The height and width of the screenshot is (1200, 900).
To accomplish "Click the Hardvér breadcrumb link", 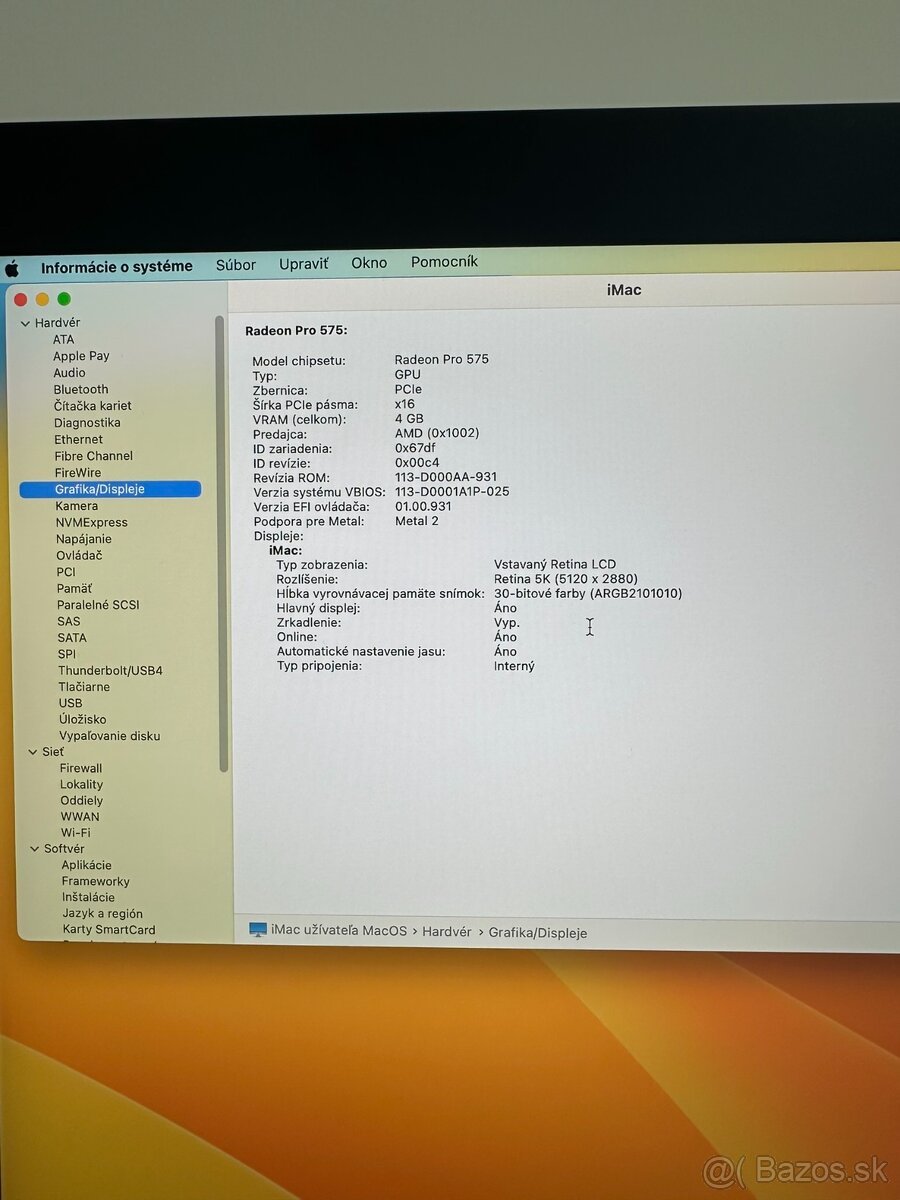I will click(x=447, y=931).
